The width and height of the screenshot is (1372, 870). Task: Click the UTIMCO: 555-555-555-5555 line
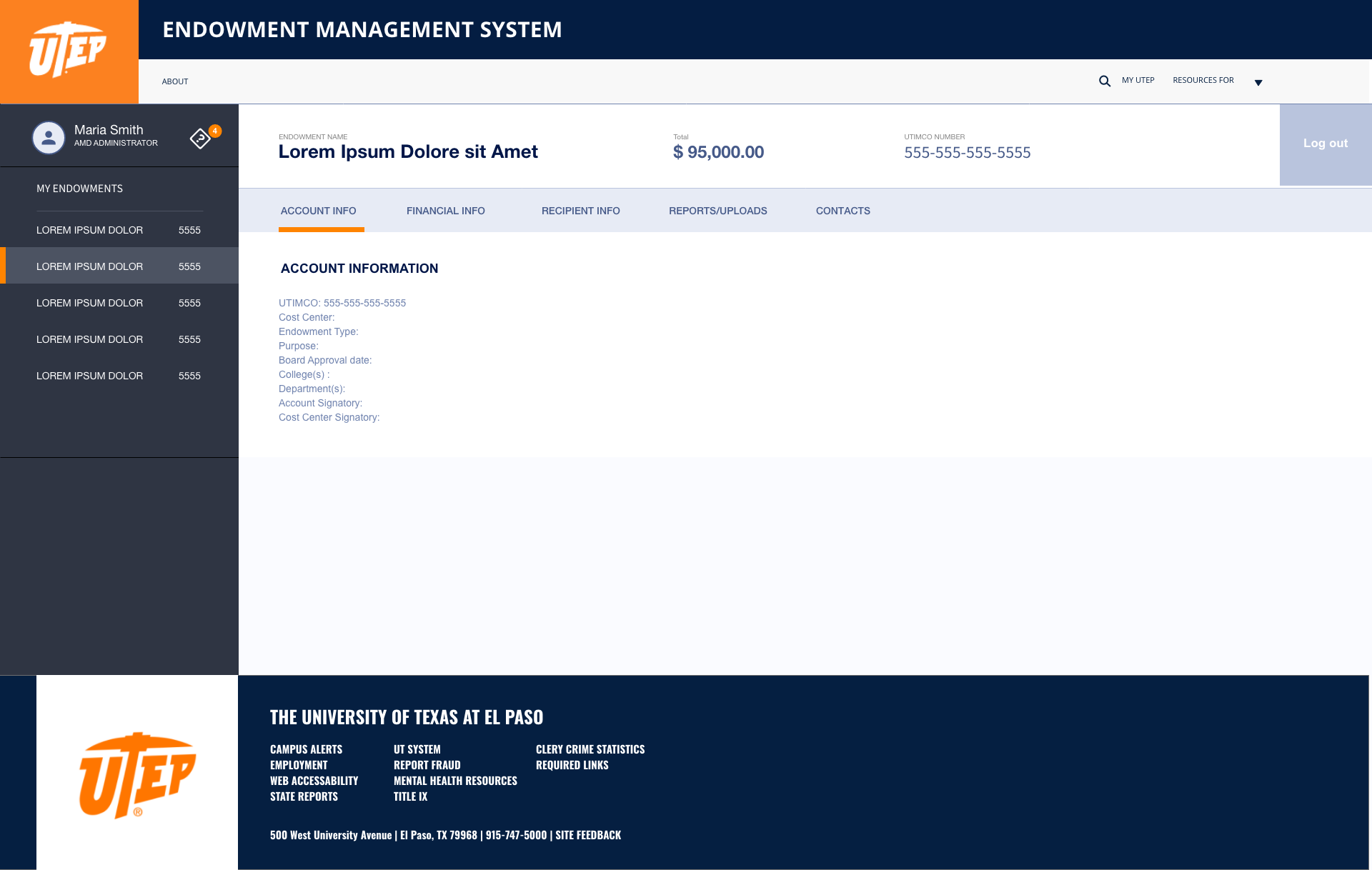coord(342,303)
